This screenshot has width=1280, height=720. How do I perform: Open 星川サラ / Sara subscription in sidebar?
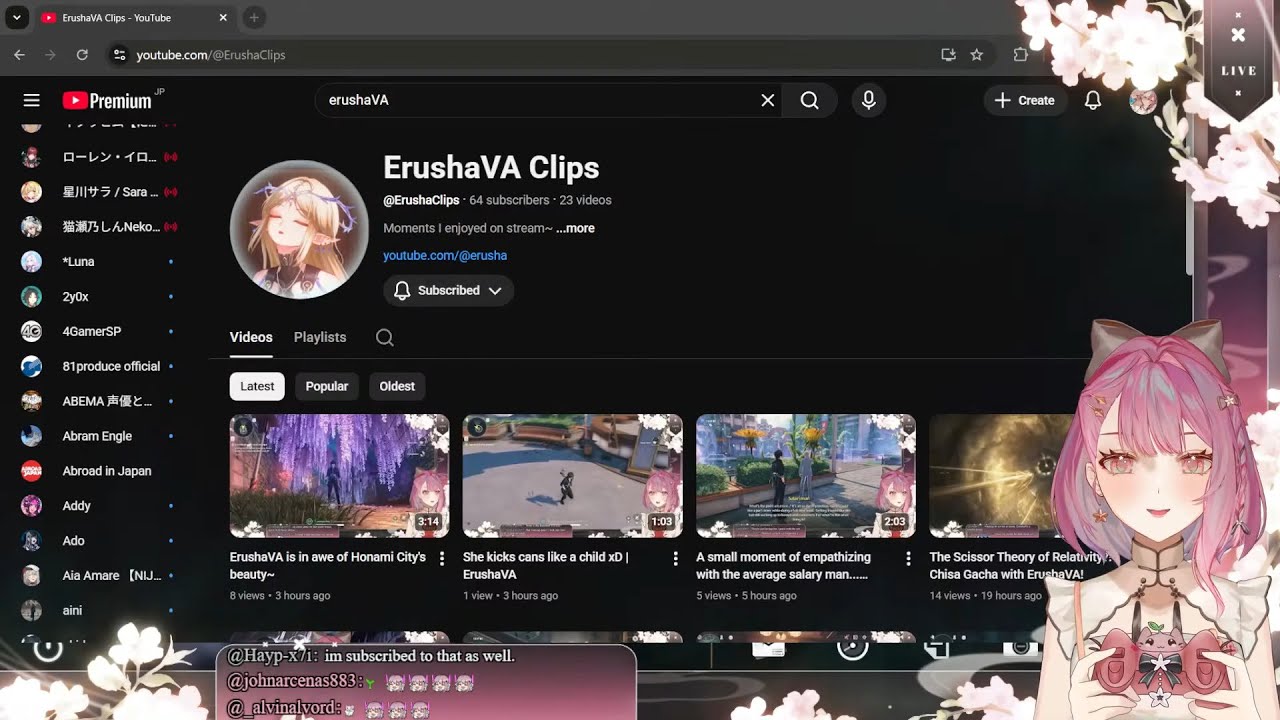[x=100, y=192]
